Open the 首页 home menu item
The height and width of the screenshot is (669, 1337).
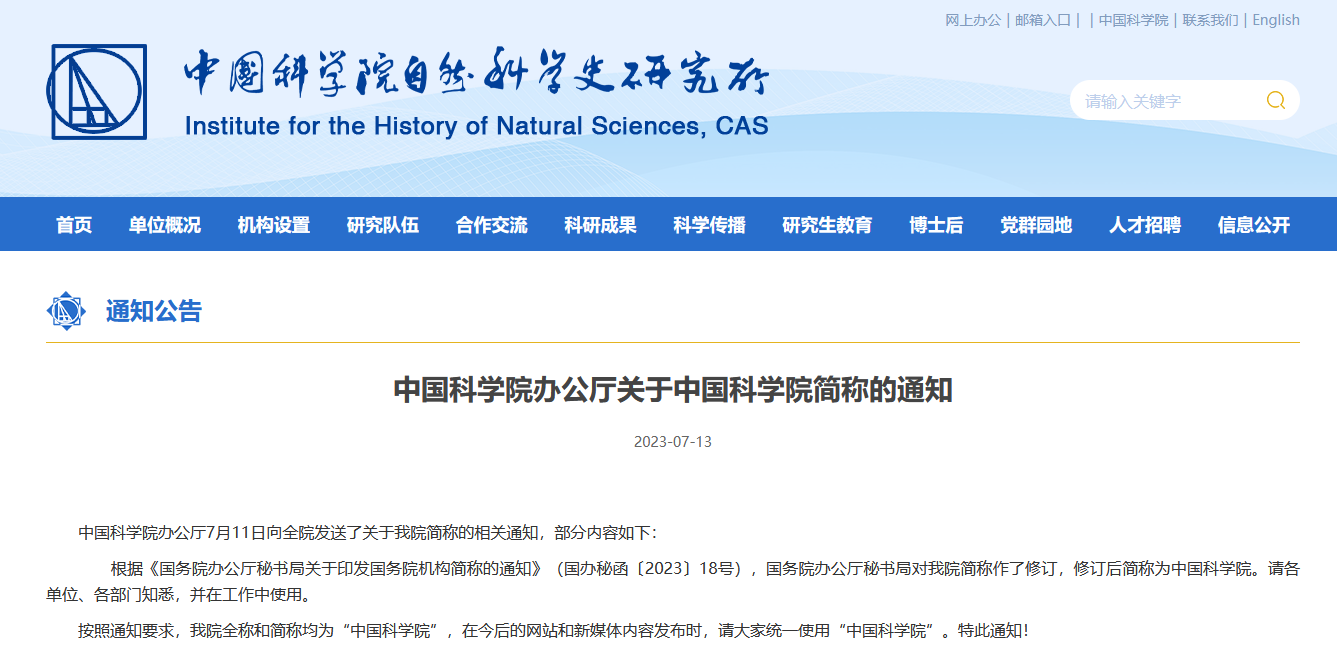(x=74, y=225)
